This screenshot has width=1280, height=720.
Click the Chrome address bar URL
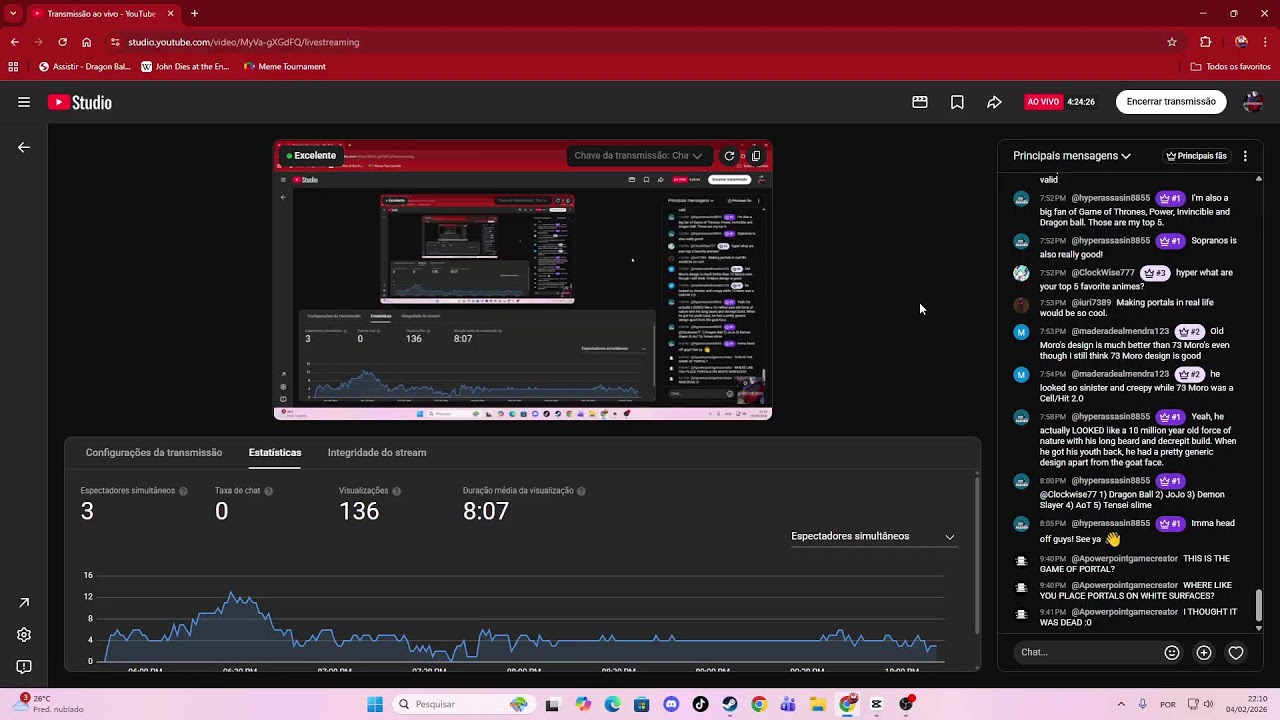(x=244, y=42)
